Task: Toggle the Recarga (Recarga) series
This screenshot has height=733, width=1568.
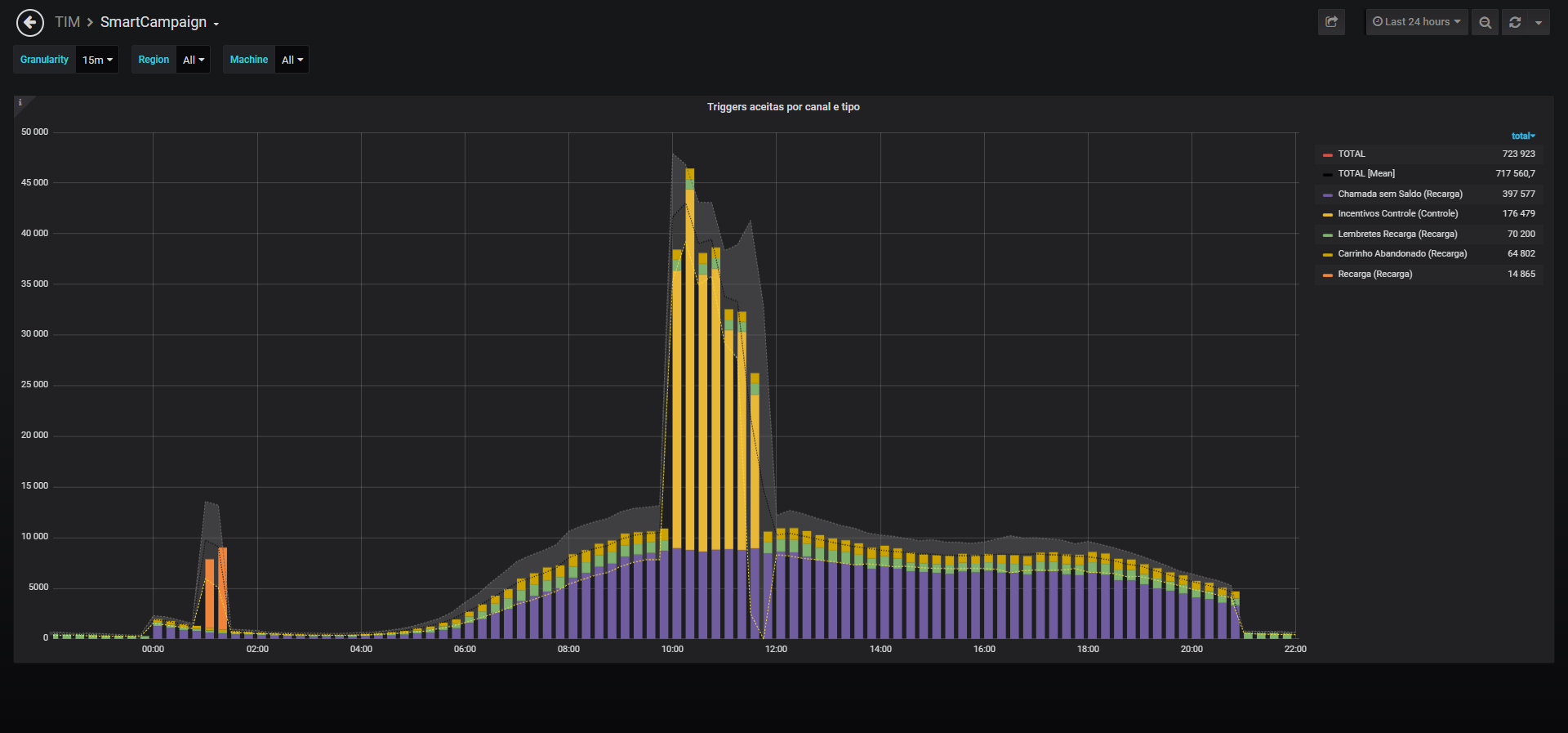Action: pos(1374,274)
